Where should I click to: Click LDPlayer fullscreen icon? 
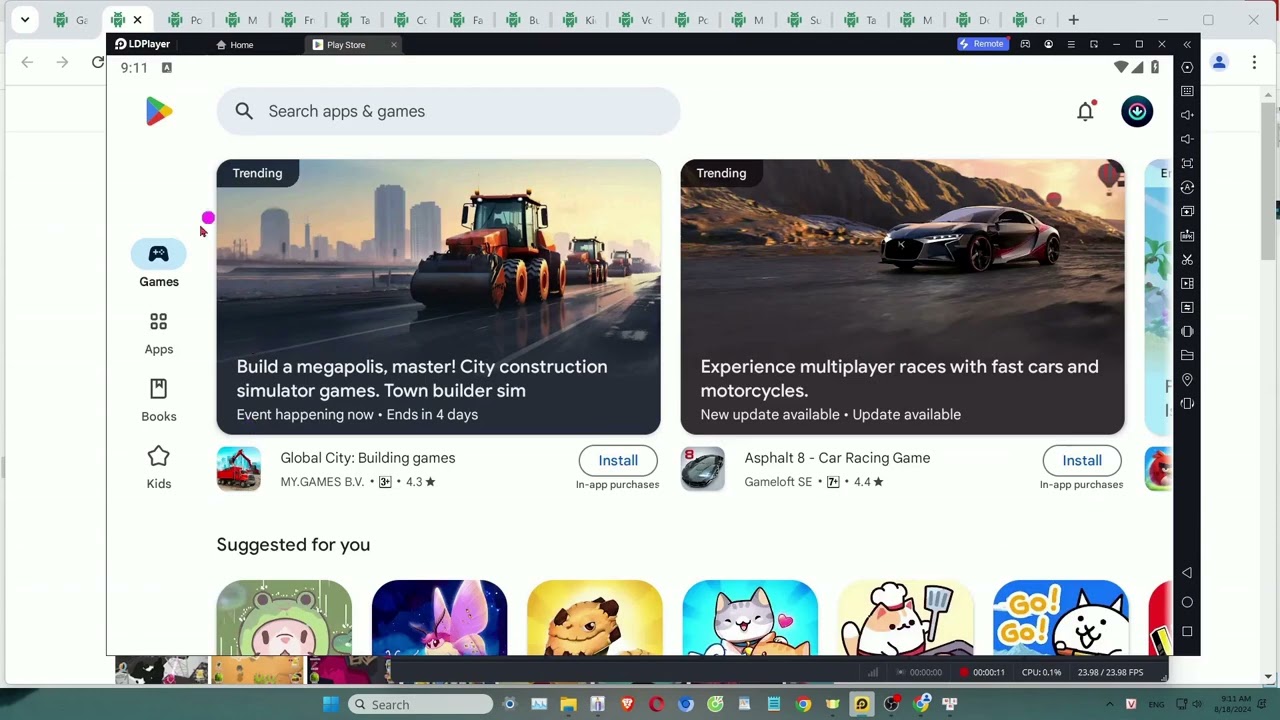(x=1187, y=163)
